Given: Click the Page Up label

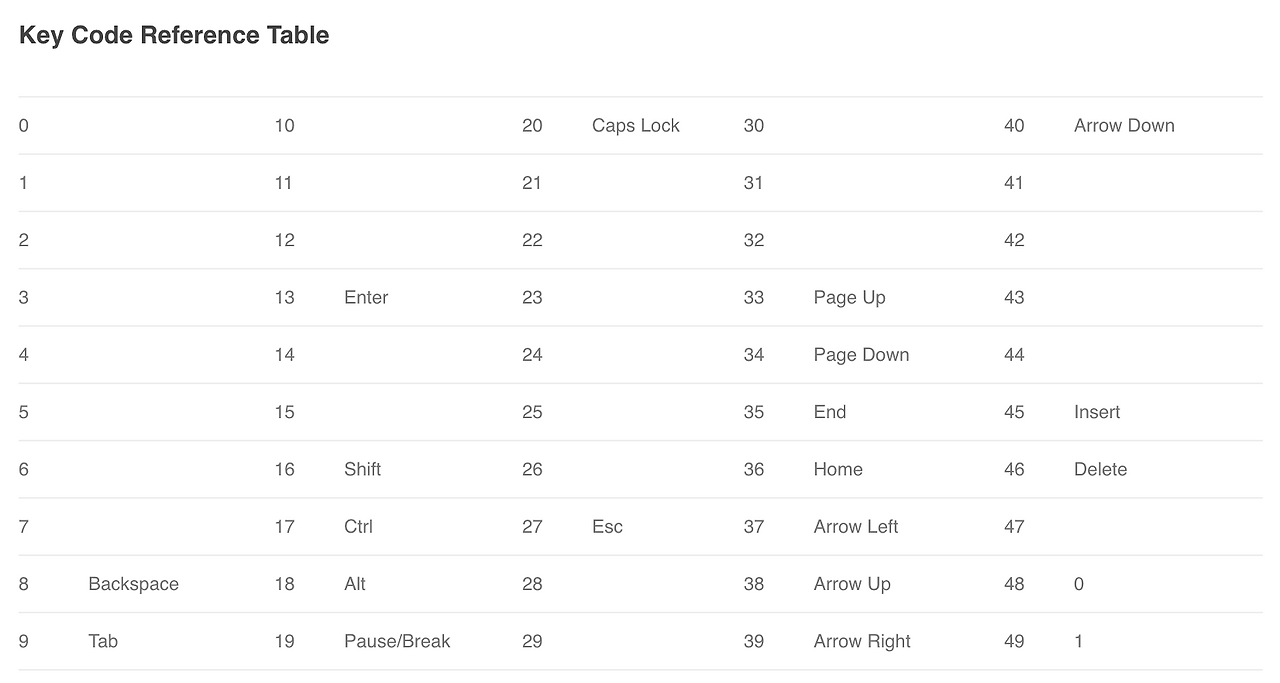Looking at the screenshot, I should click(850, 297).
